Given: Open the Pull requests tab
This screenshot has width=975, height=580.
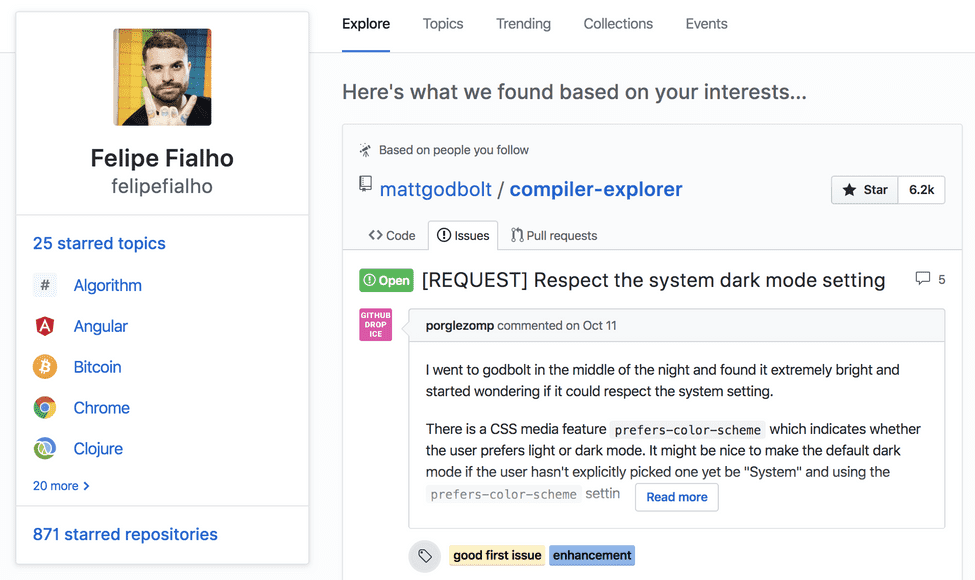Looking at the screenshot, I should point(555,235).
